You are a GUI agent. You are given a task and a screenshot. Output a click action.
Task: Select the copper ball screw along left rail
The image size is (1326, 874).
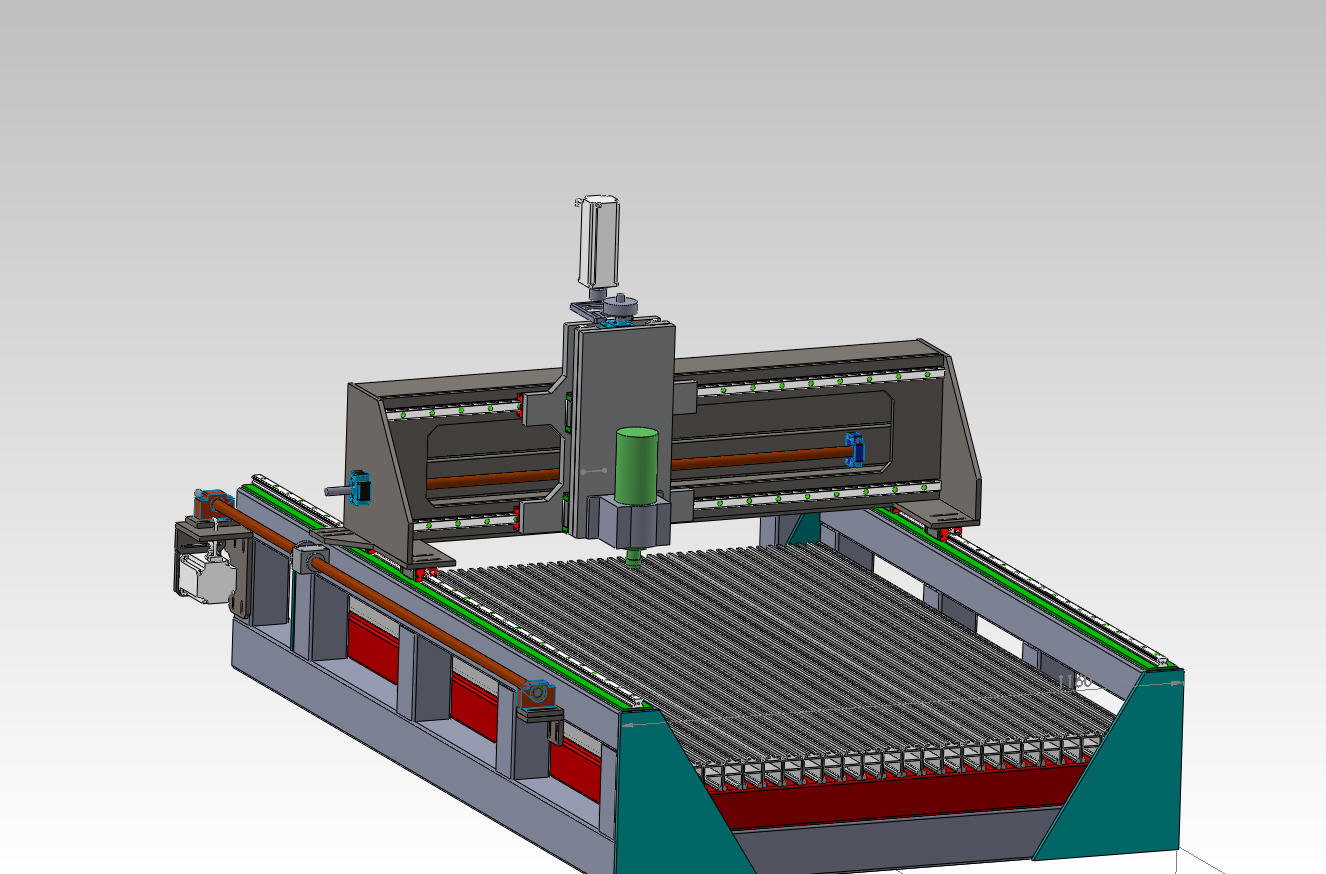pos(420,622)
